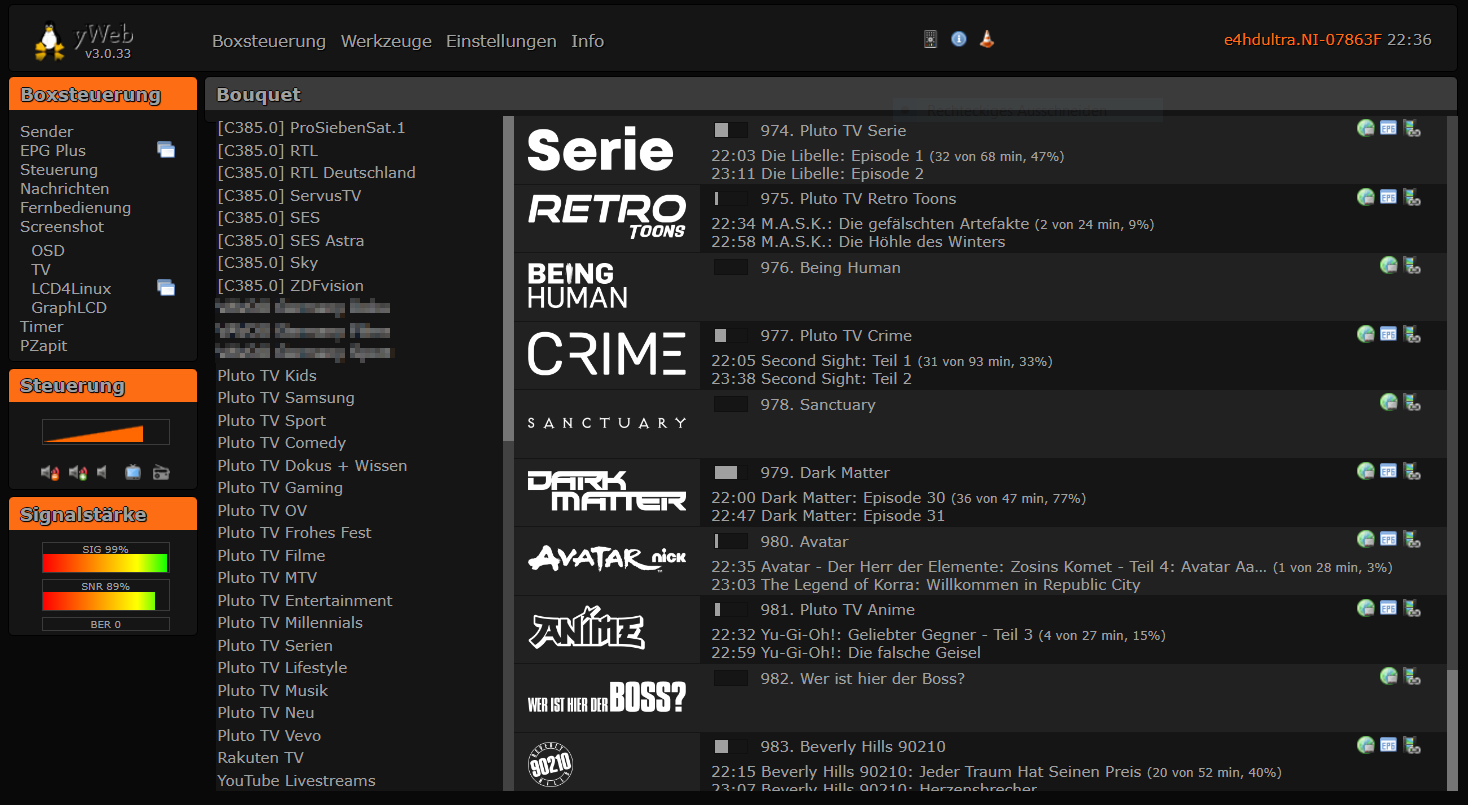Adjust the orange volume bar
The image size is (1468, 805).
(x=105, y=432)
